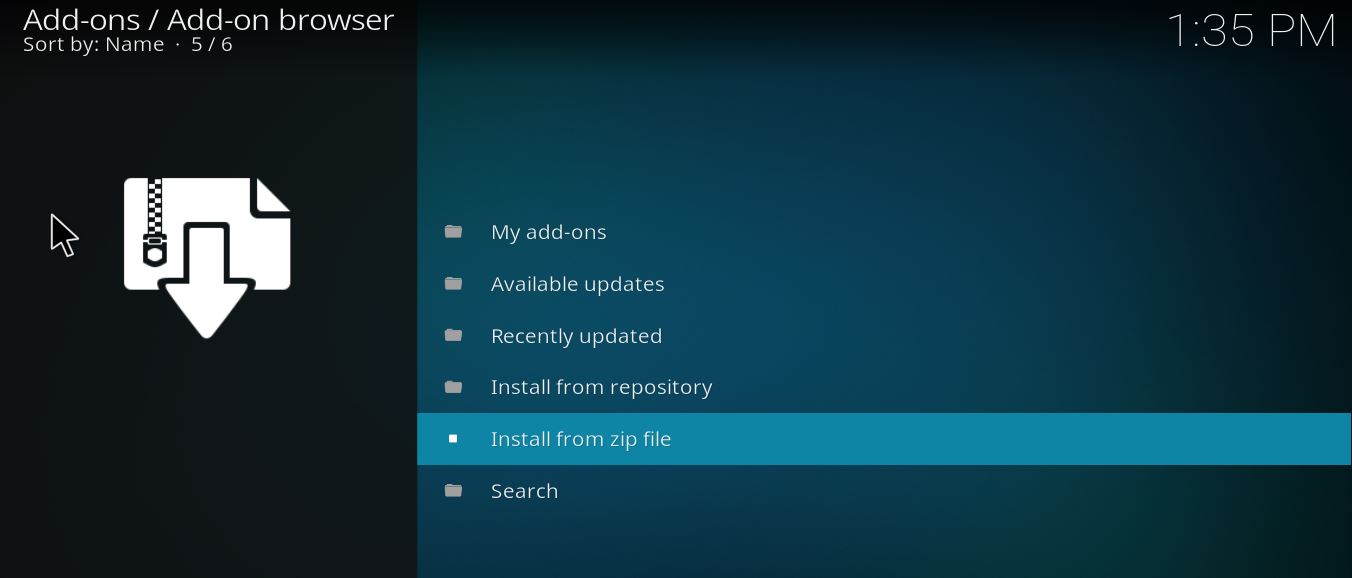Click the Add-ons / Add-on browser title
1352x578 pixels.
coord(209,19)
